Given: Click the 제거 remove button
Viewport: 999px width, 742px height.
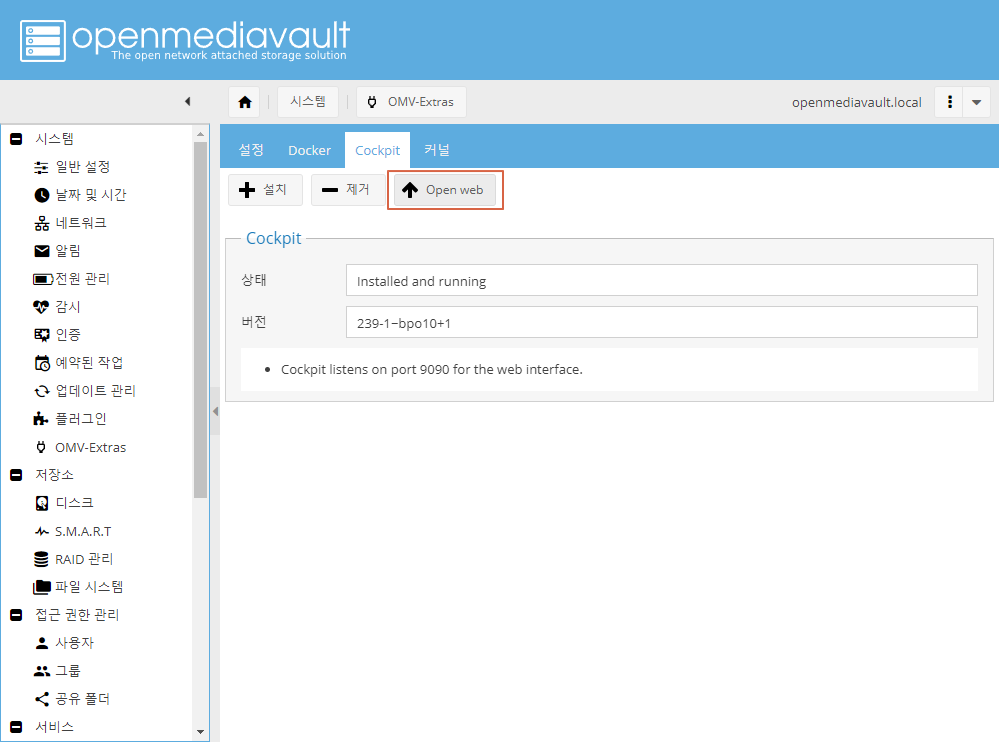Looking at the screenshot, I should point(348,190).
